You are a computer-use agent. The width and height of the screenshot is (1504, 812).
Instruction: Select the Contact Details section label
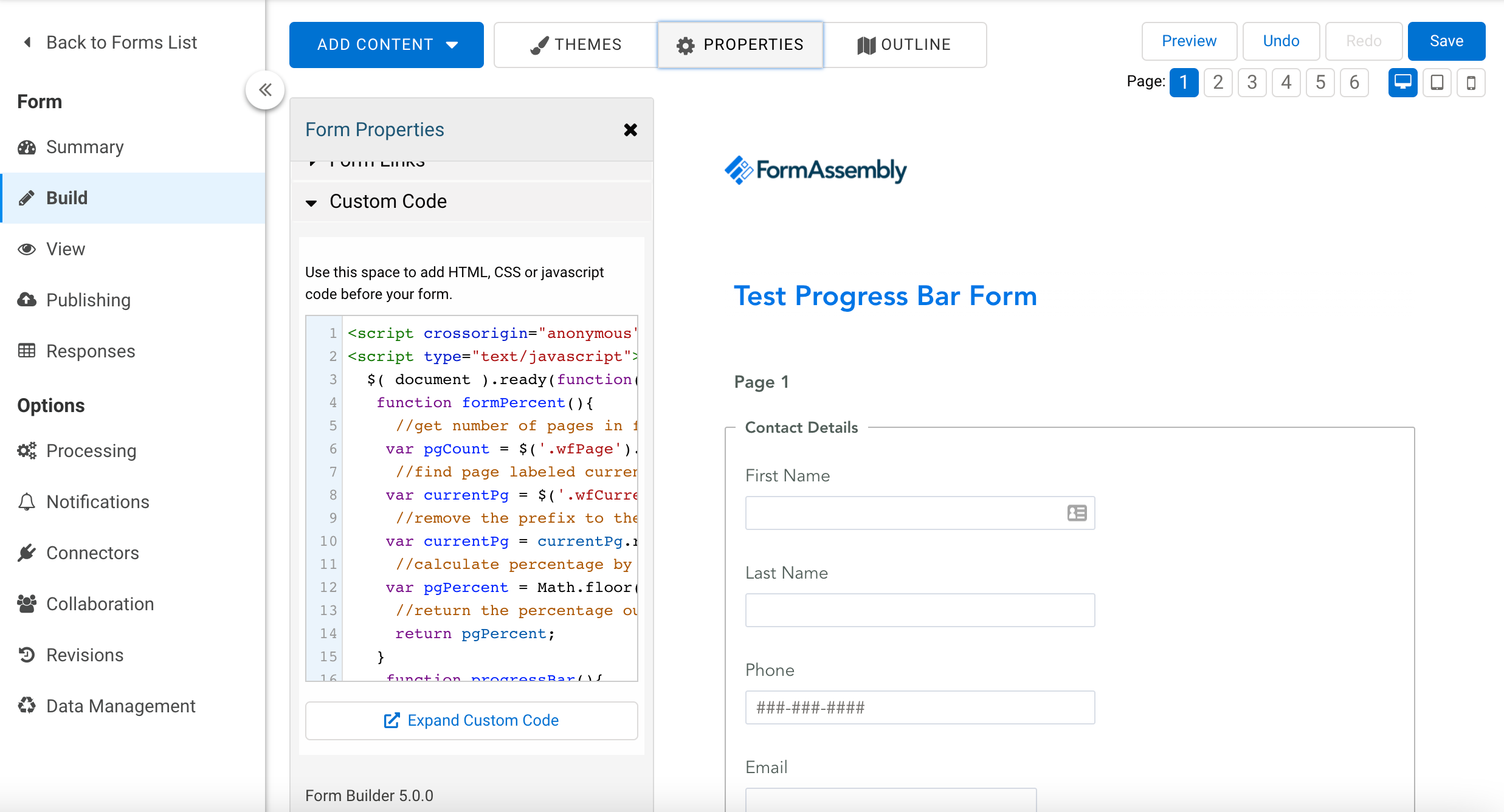pos(801,428)
